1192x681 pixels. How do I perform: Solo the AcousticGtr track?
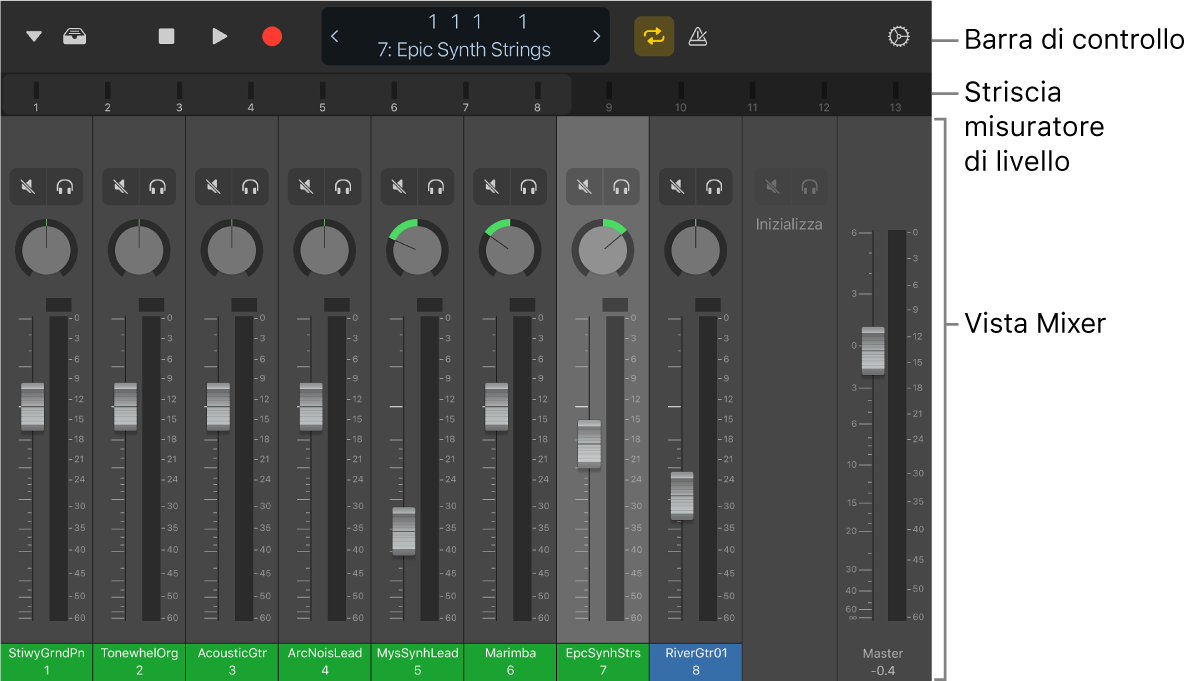click(x=251, y=186)
